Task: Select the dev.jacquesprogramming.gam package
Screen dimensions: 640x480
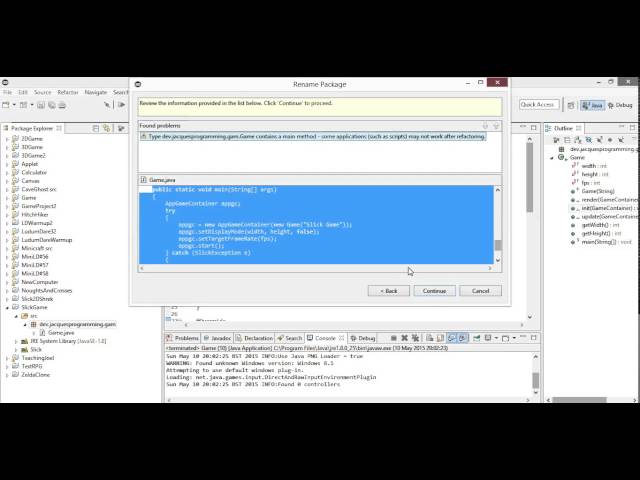Action: point(78,324)
